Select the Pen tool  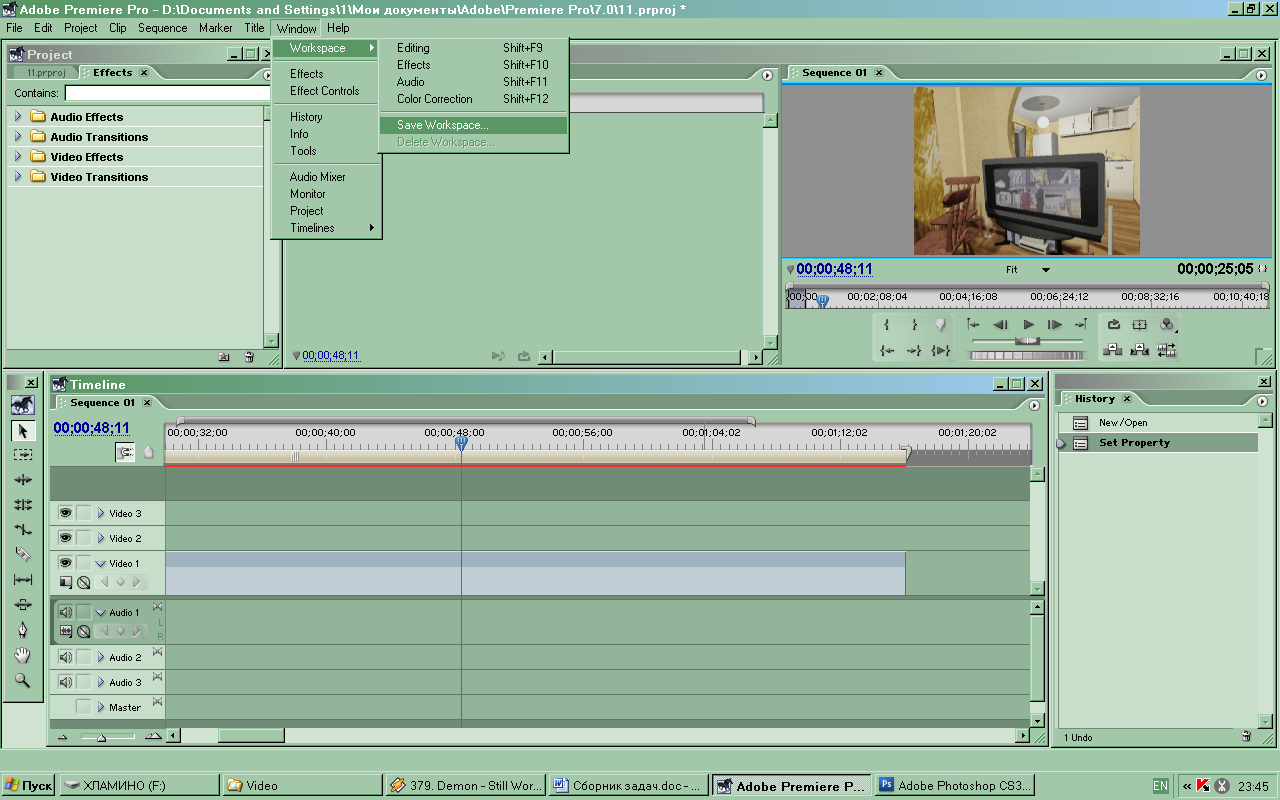coord(22,630)
